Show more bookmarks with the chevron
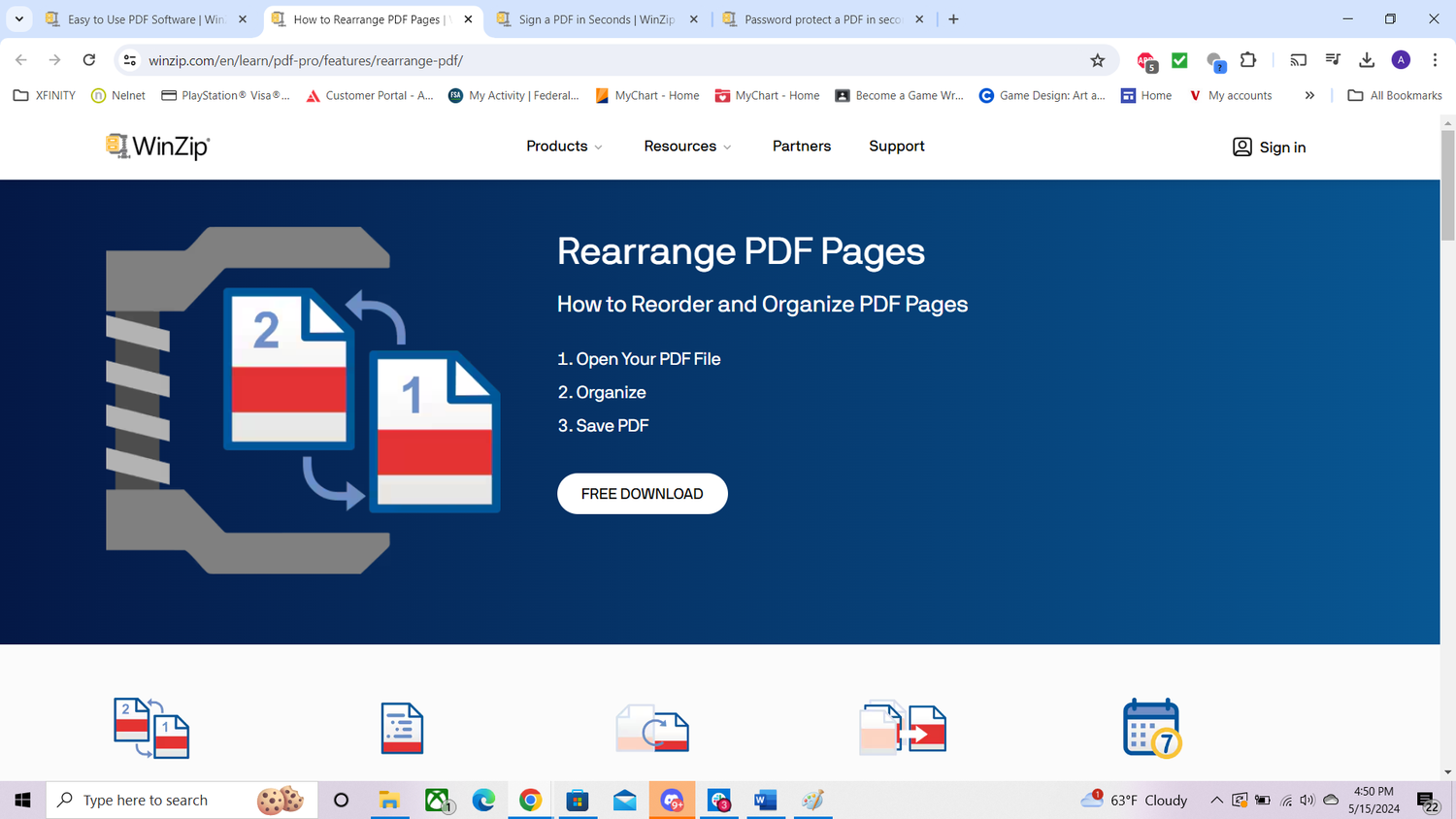This screenshot has width=1456, height=819. pyautogui.click(x=1309, y=95)
